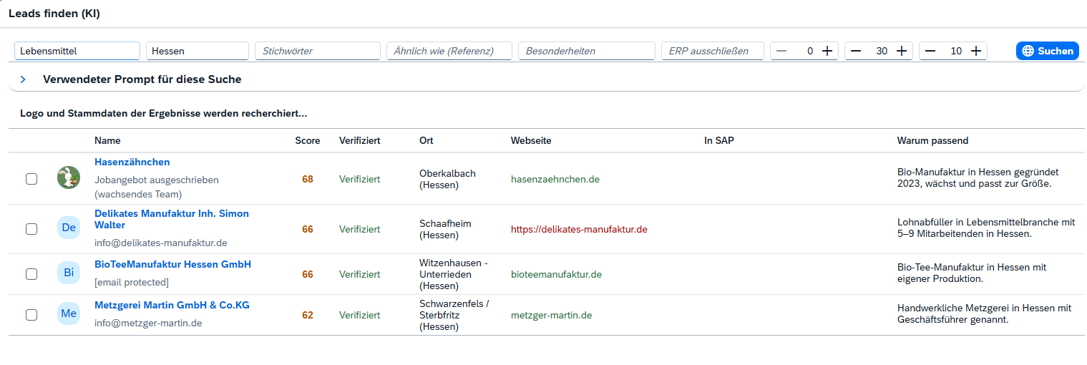1087x365 pixels.
Task: Click info@metzger-martin.de email text
Action: click(x=148, y=322)
